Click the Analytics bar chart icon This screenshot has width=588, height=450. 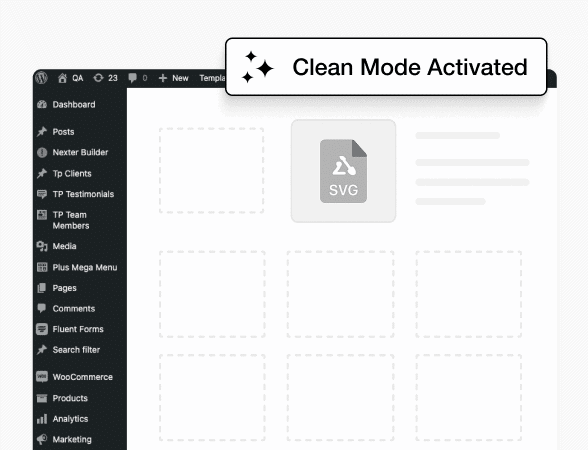point(42,419)
